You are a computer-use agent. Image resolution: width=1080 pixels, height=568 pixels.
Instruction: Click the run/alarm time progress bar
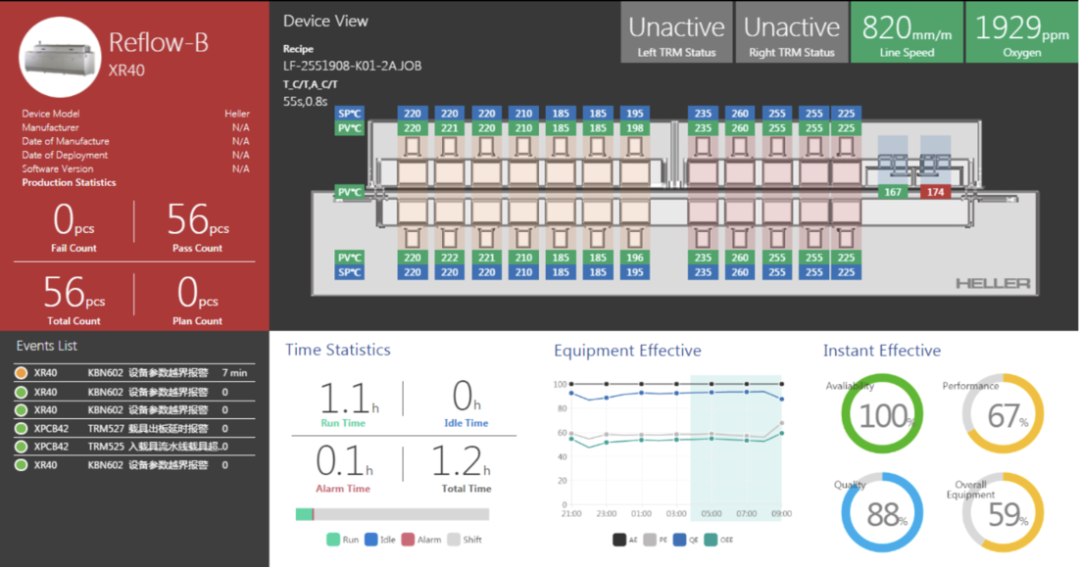tap(392, 514)
